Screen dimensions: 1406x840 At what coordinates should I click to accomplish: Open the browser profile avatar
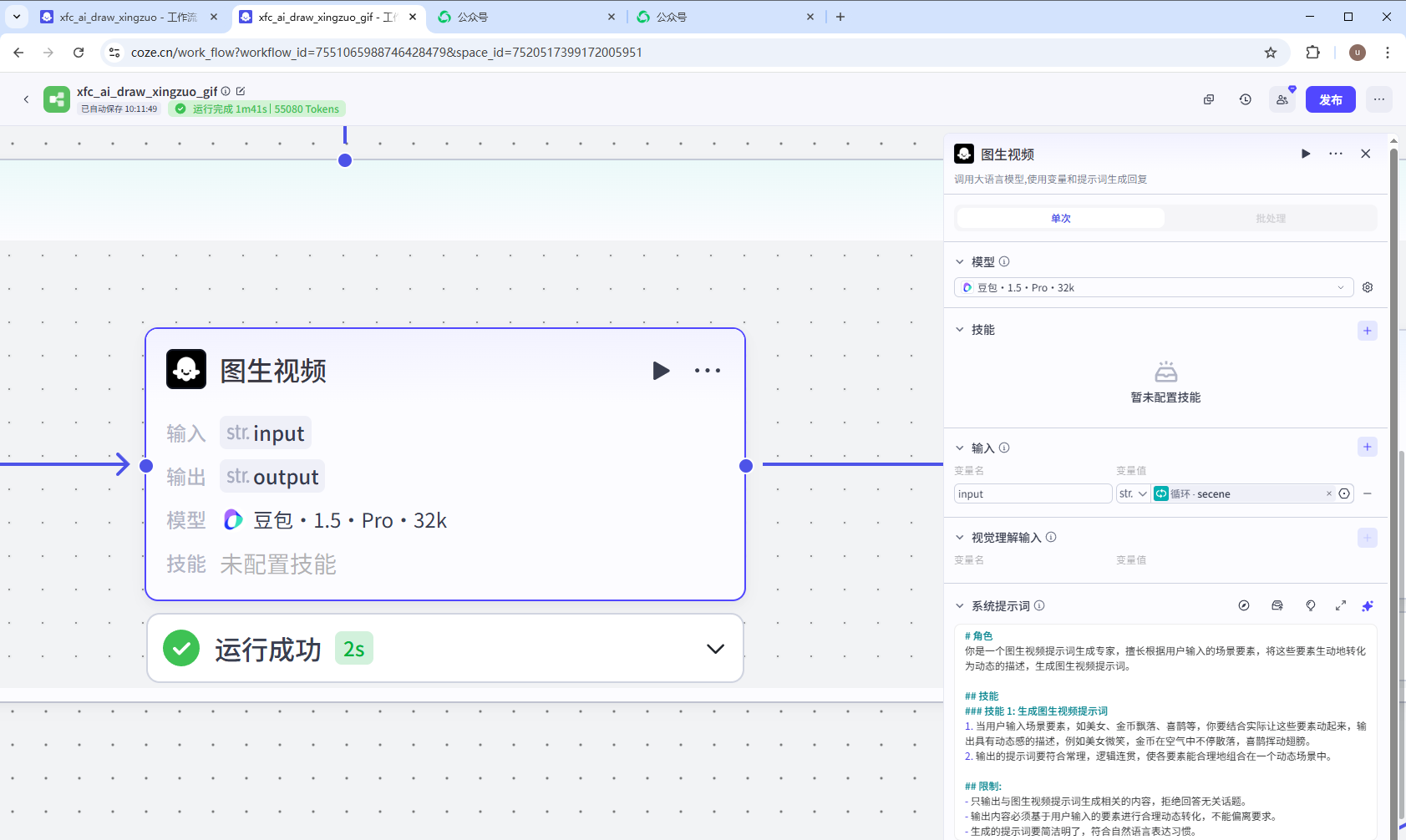click(x=1358, y=53)
